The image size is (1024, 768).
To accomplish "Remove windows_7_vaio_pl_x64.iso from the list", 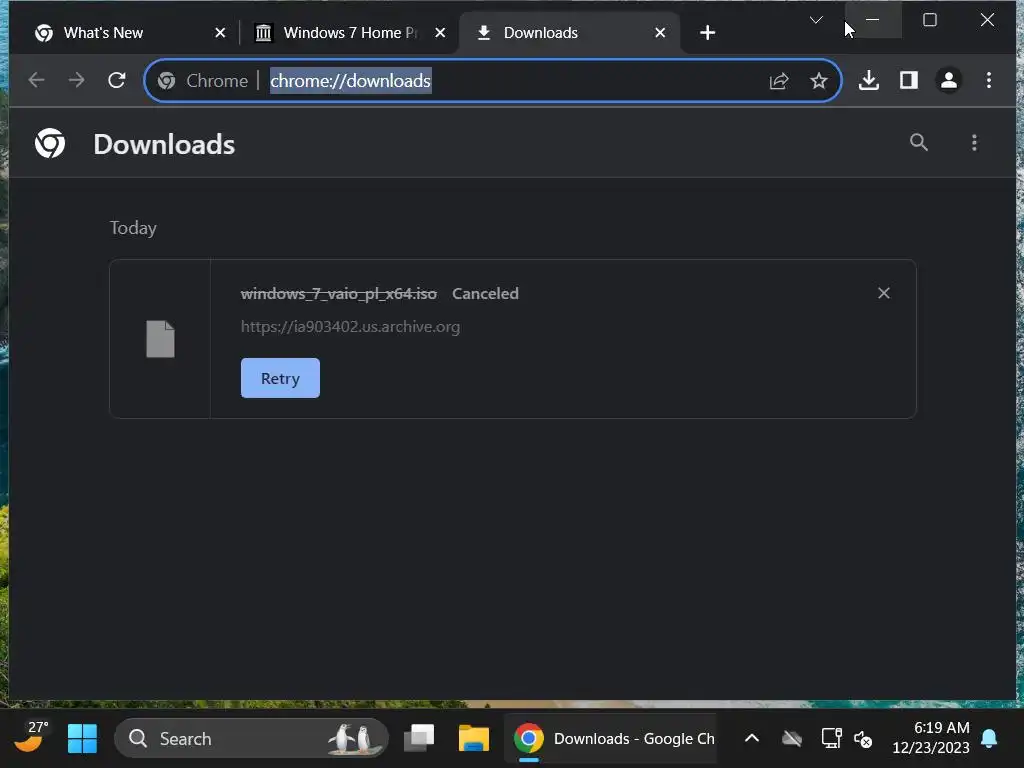I will tap(884, 293).
